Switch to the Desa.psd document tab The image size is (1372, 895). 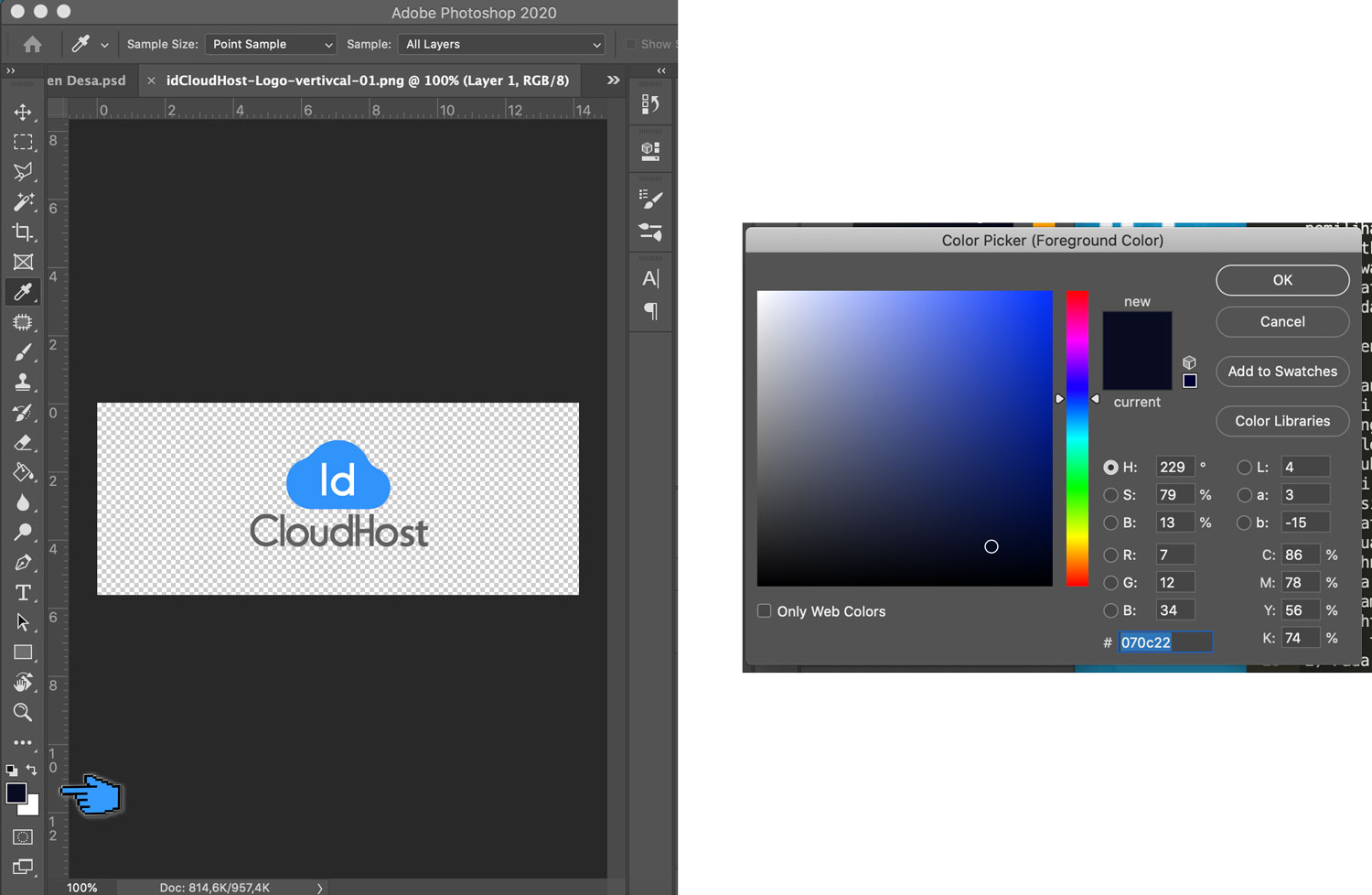tap(86, 81)
